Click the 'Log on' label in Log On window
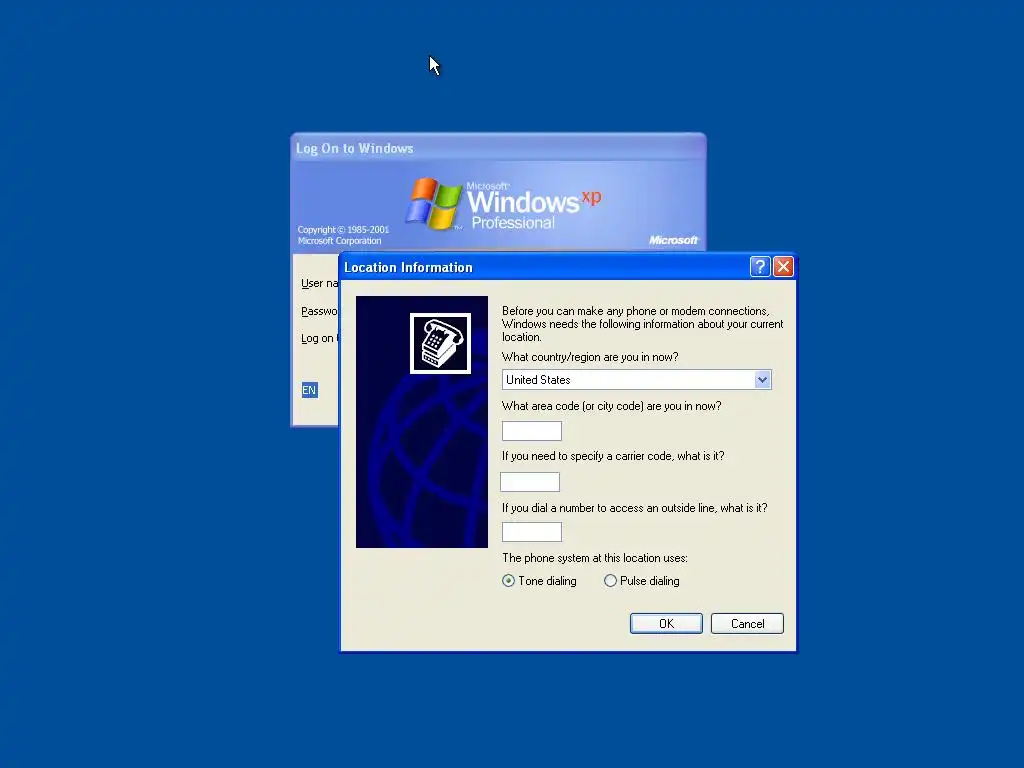The height and width of the screenshot is (768, 1024). (319, 338)
